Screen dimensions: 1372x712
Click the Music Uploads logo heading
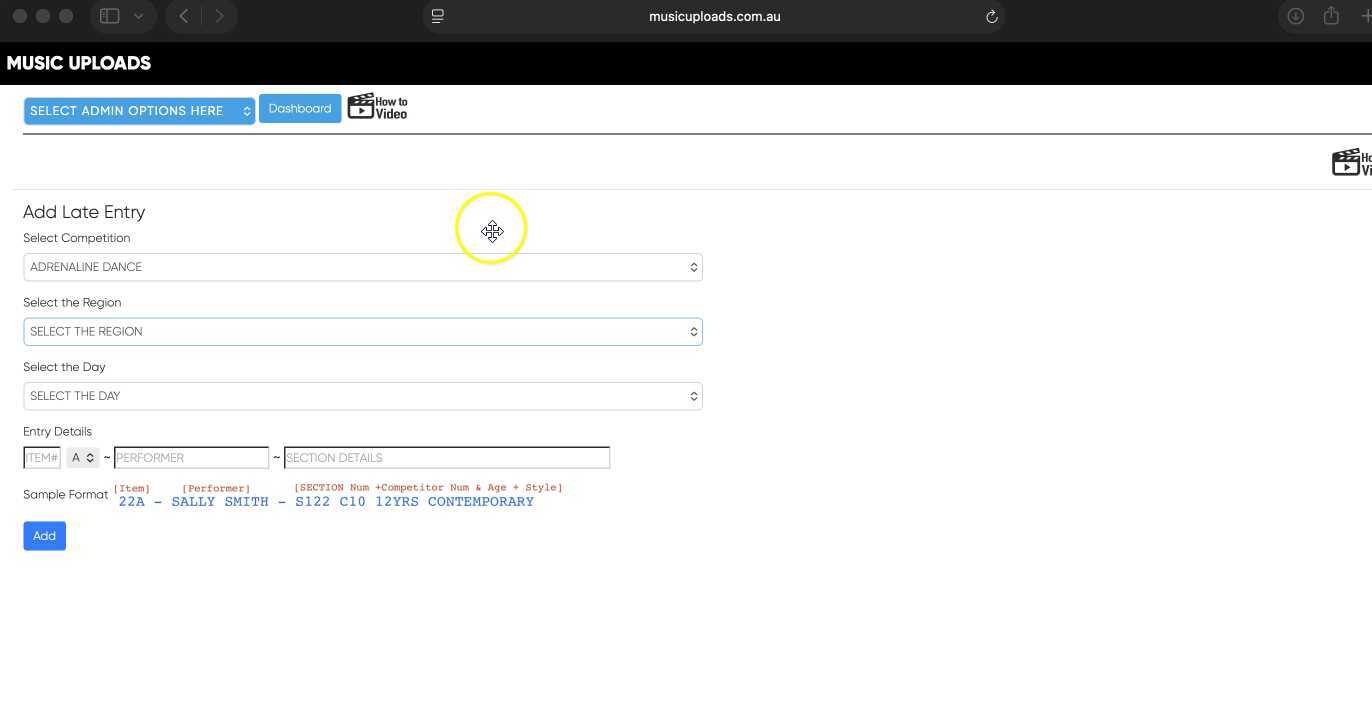[x=79, y=63]
